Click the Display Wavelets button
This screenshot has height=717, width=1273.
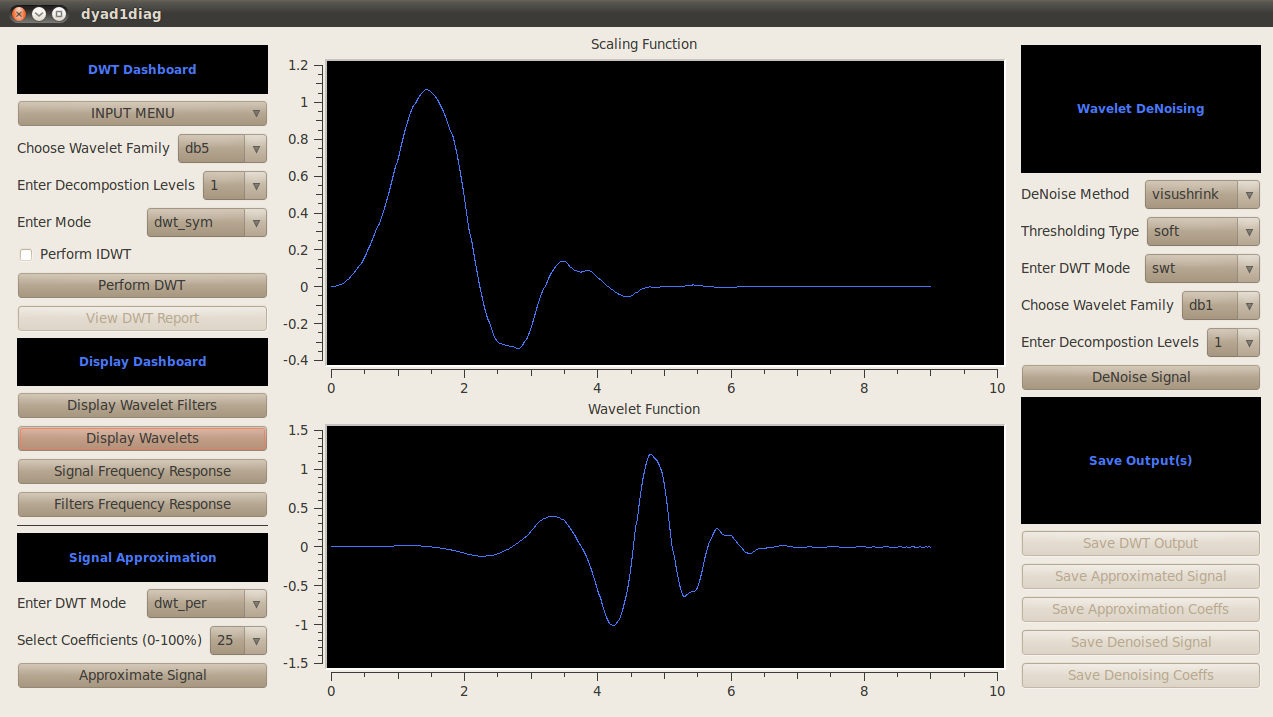[x=142, y=438]
